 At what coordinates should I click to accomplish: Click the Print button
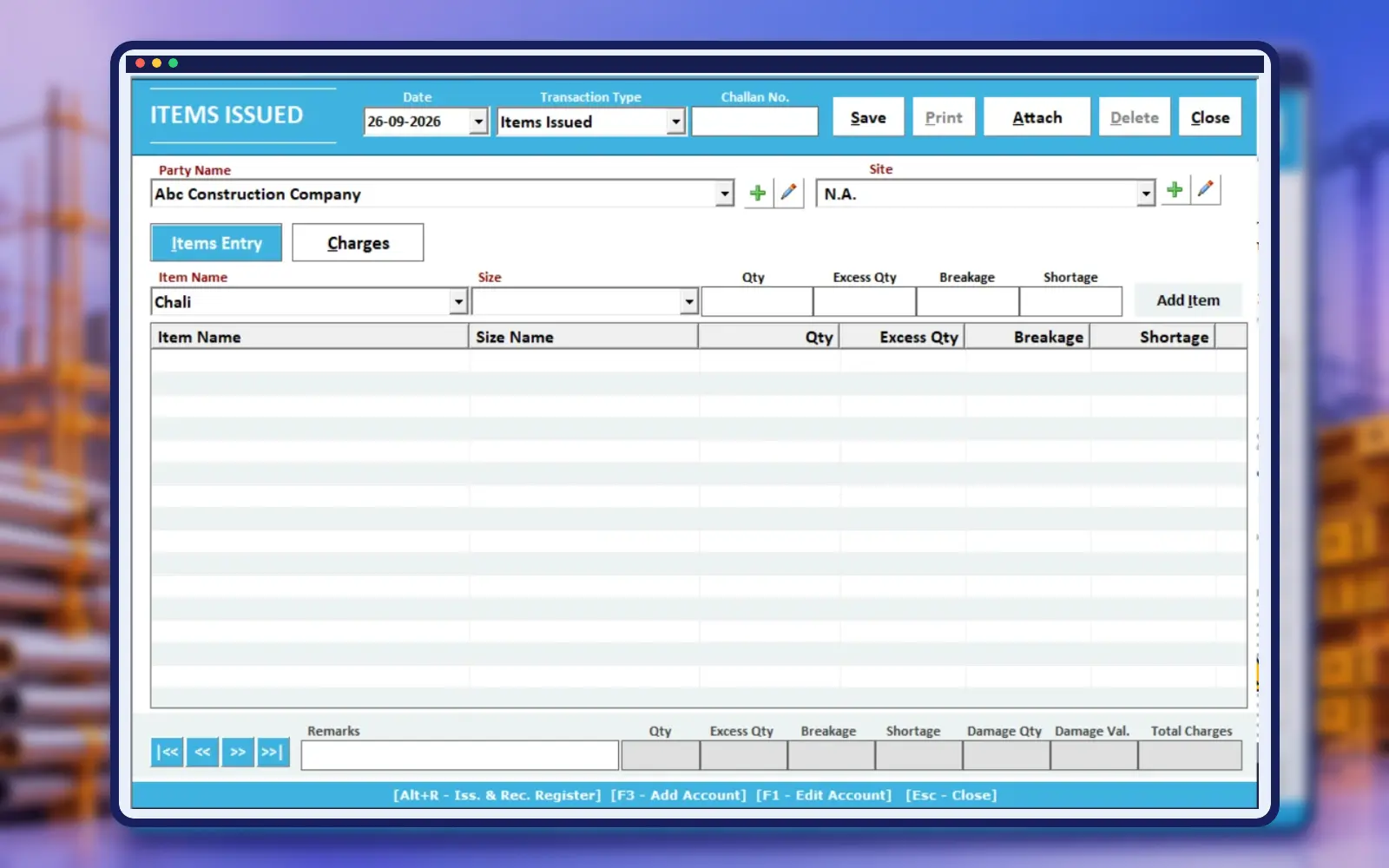tap(944, 117)
